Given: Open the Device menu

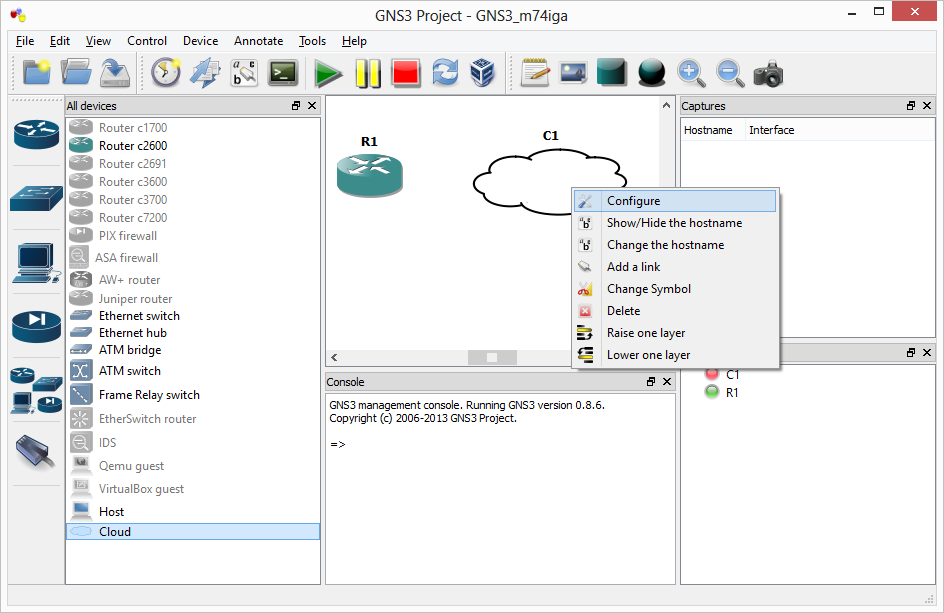Looking at the screenshot, I should click(200, 41).
